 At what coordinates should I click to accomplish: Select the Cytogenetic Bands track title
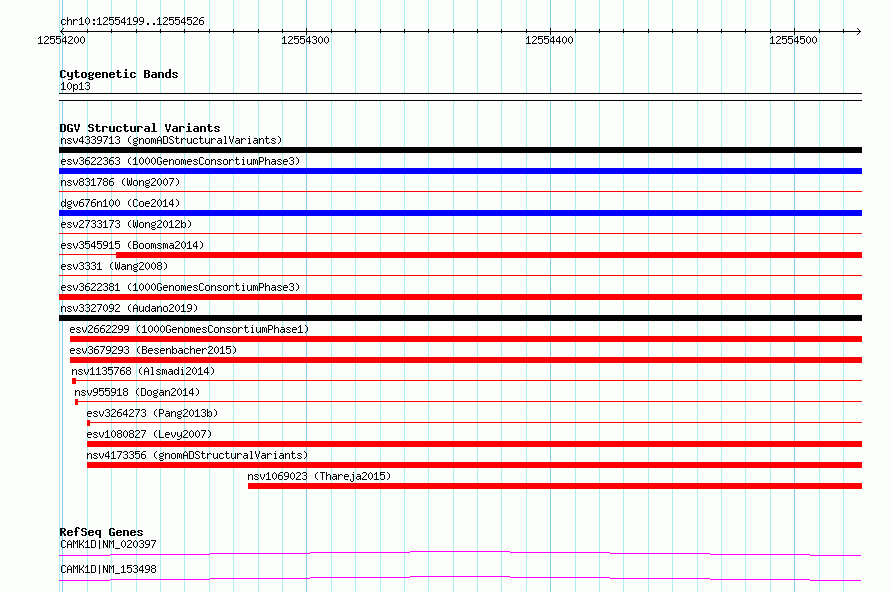[119, 74]
